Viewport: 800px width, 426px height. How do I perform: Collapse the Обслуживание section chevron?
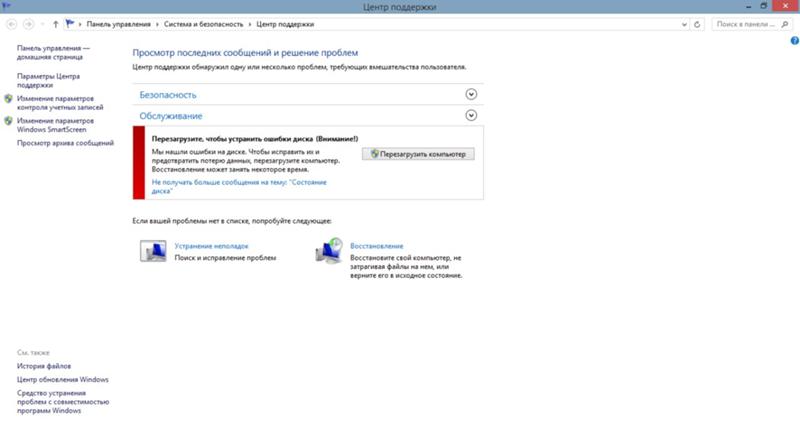(471, 115)
